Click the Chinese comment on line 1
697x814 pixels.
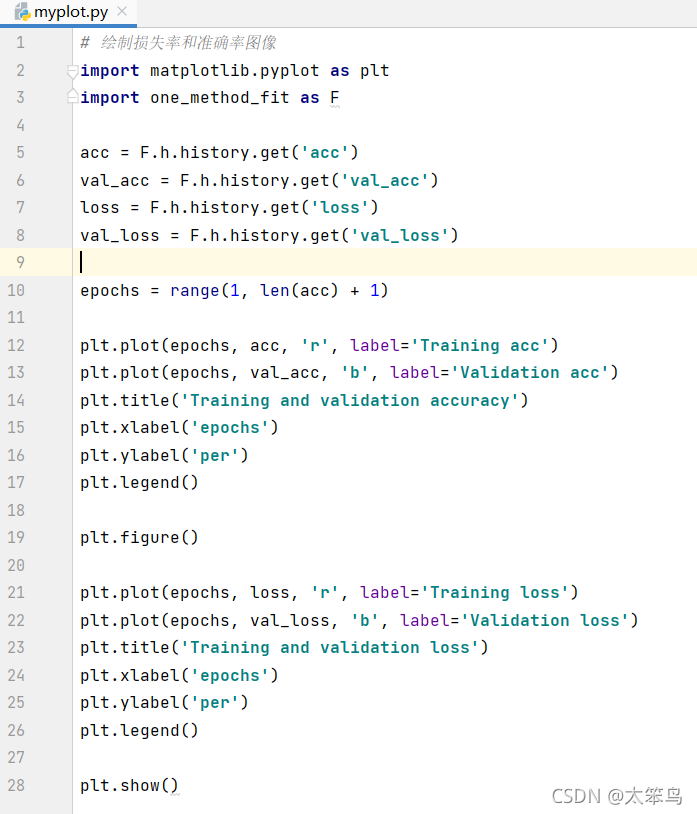click(179, 43)
